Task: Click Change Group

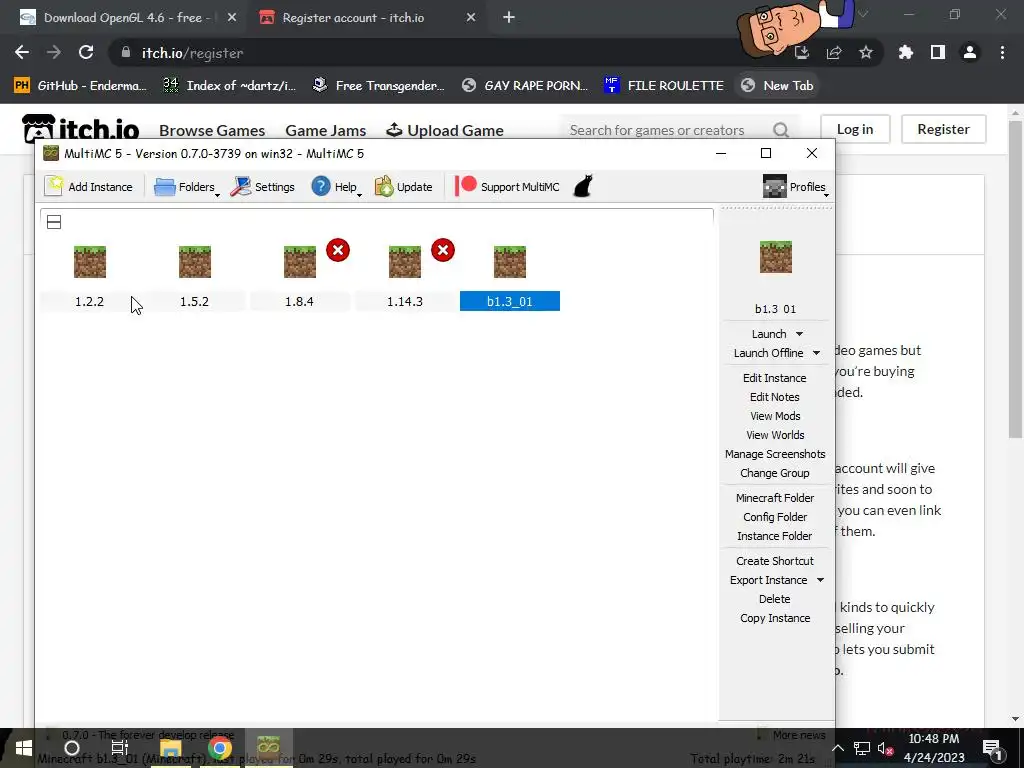Action: coord(775,473)
